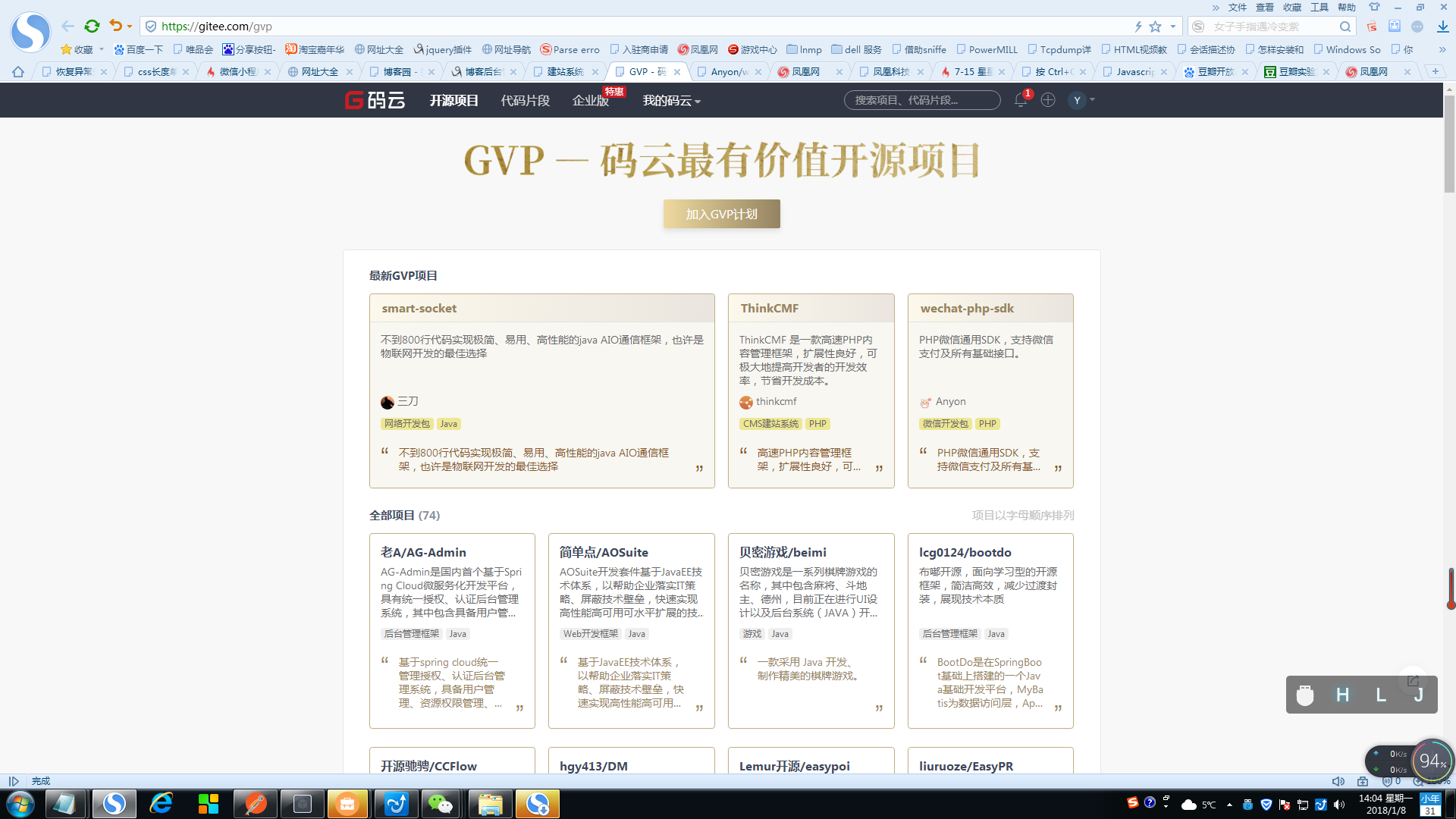Open 百度一下 bookmark
This screenshot has width=1456, height=819.
(x=139, y=49)
